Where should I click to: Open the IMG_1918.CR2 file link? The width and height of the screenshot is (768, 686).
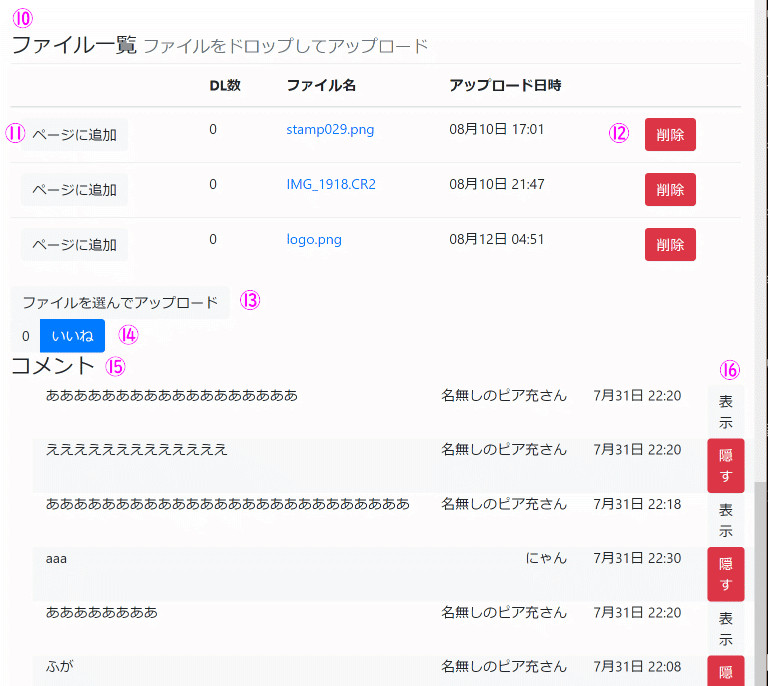(x=331, y=184)
